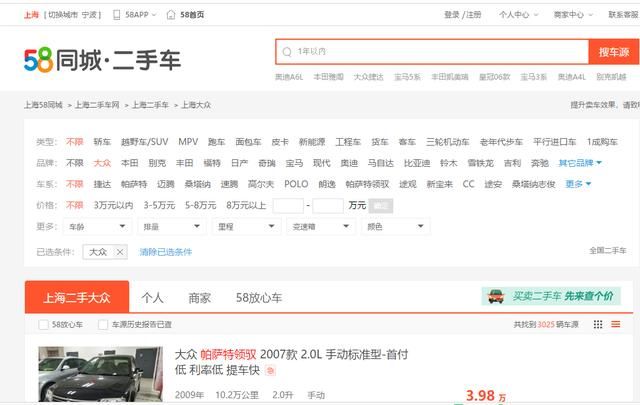
Task: Switch to the 商家 tab
Action: pyautogui.click(x=199, y=298)
